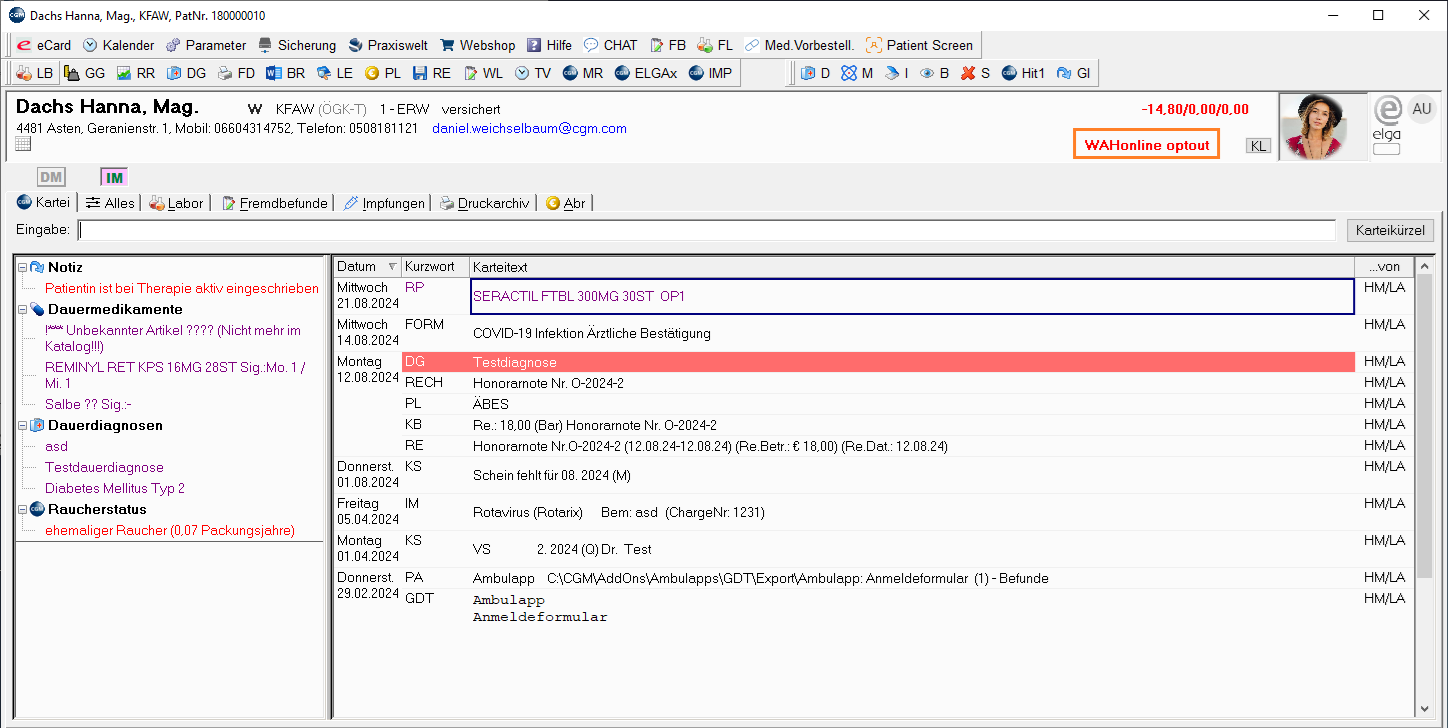The image size is (1448, 728).
Task: Toggle the pink IM badge
Action: tap(114, 177)
